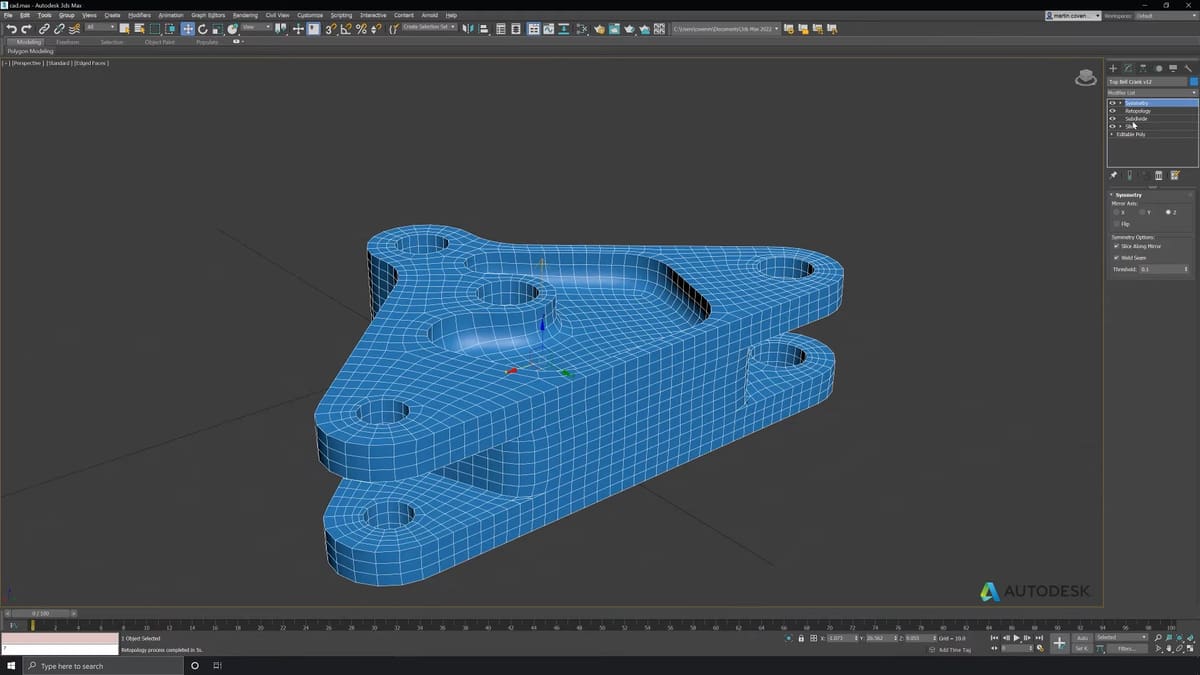Select the Rotate transform tool
The width and height of the screenshot is (1200, 675).
click(202, 29)
